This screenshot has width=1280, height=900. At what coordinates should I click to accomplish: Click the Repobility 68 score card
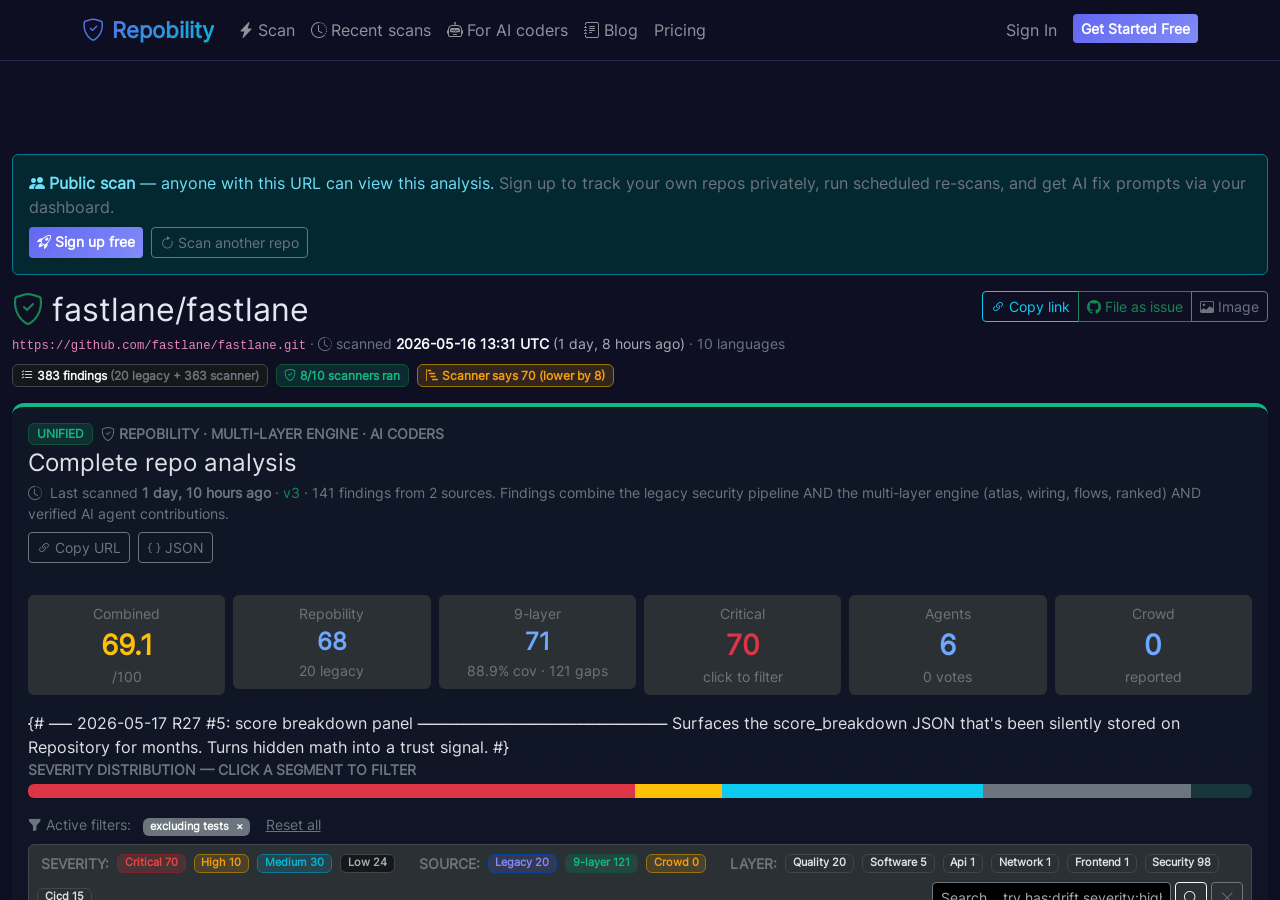(x=332, y=642)
